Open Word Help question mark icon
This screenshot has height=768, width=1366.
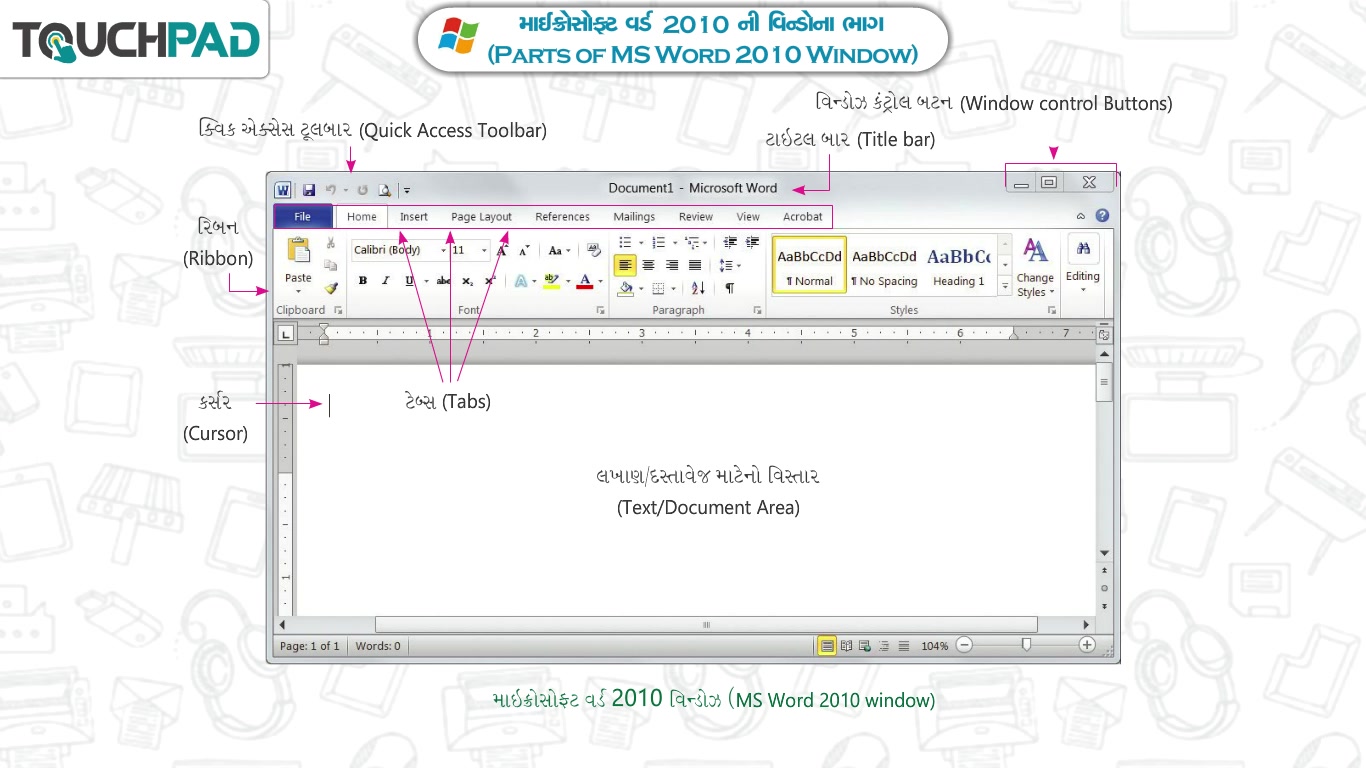click(1102, 215)
